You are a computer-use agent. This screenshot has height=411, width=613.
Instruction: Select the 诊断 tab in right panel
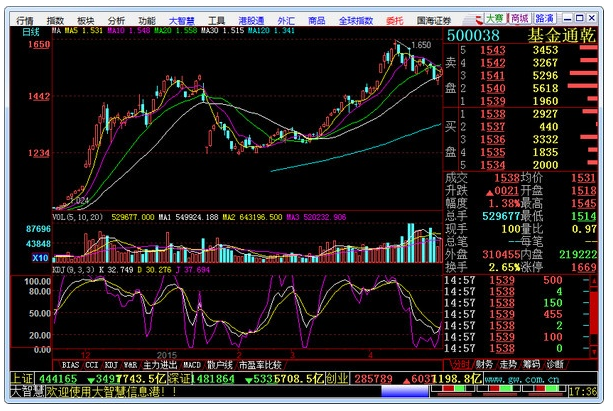(555, 364)
